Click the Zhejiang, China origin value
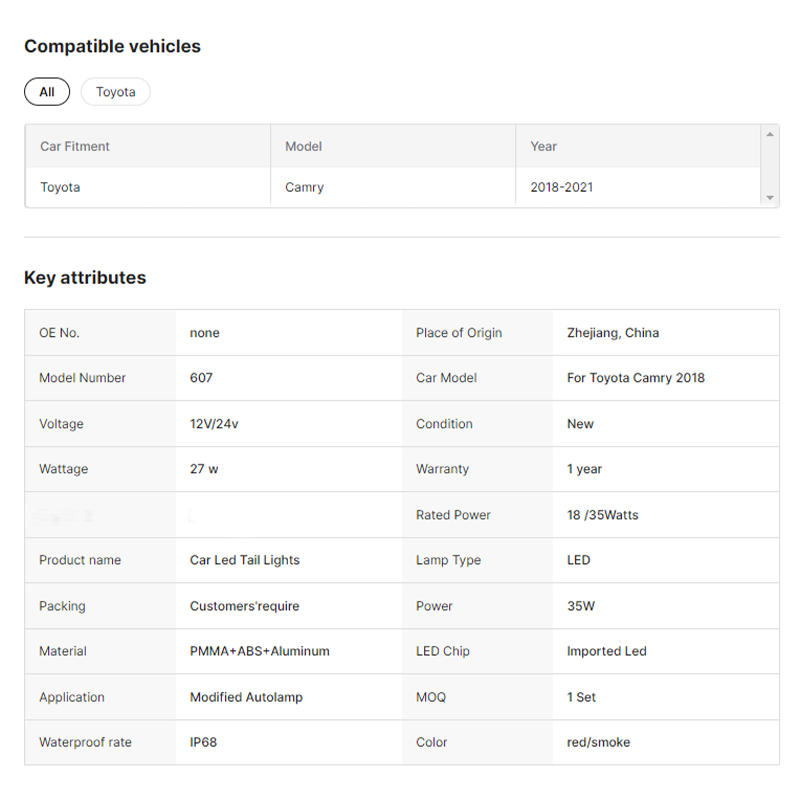This screenshot has height=800, width=800. [613, 333]
